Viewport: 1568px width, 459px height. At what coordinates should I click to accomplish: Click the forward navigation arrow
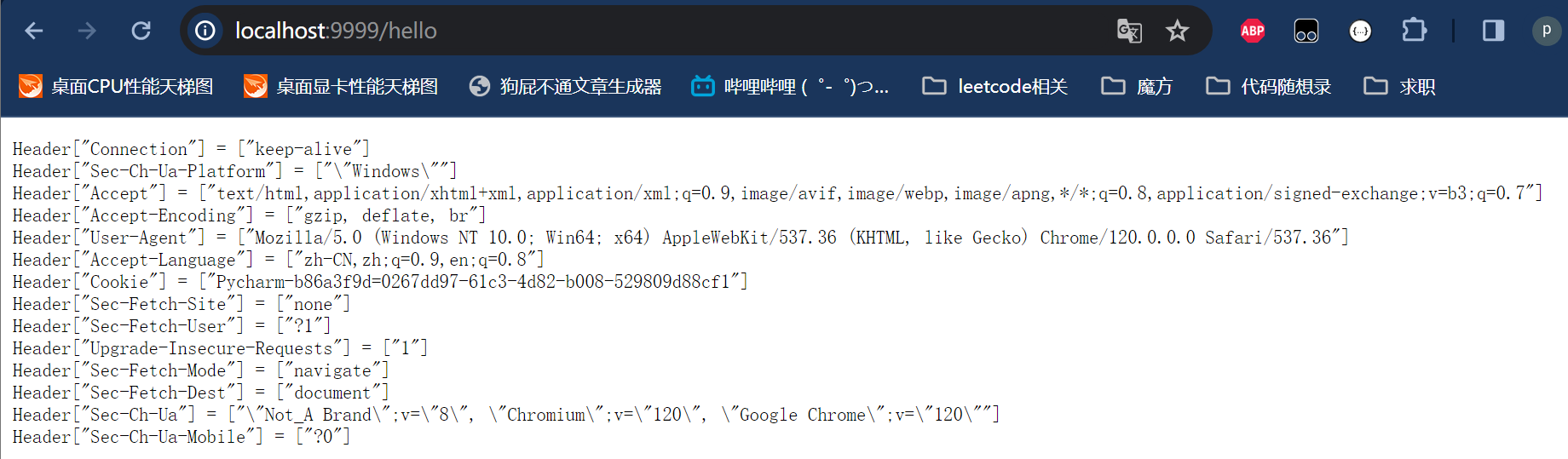[88, 31]
